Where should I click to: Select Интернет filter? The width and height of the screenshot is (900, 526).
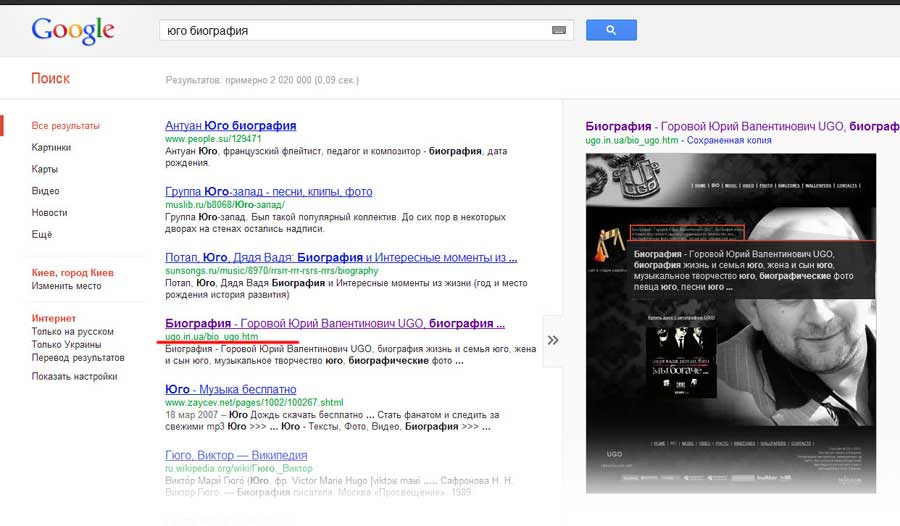(x=53, y=318)
